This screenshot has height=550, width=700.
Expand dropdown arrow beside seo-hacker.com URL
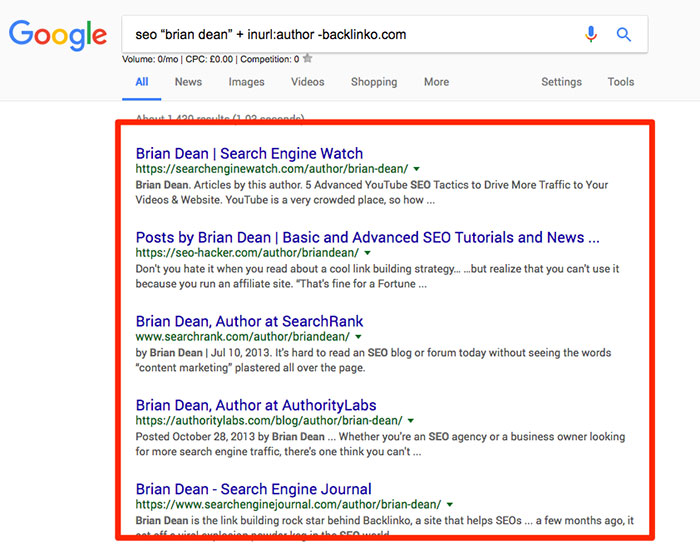click(367, 253)
